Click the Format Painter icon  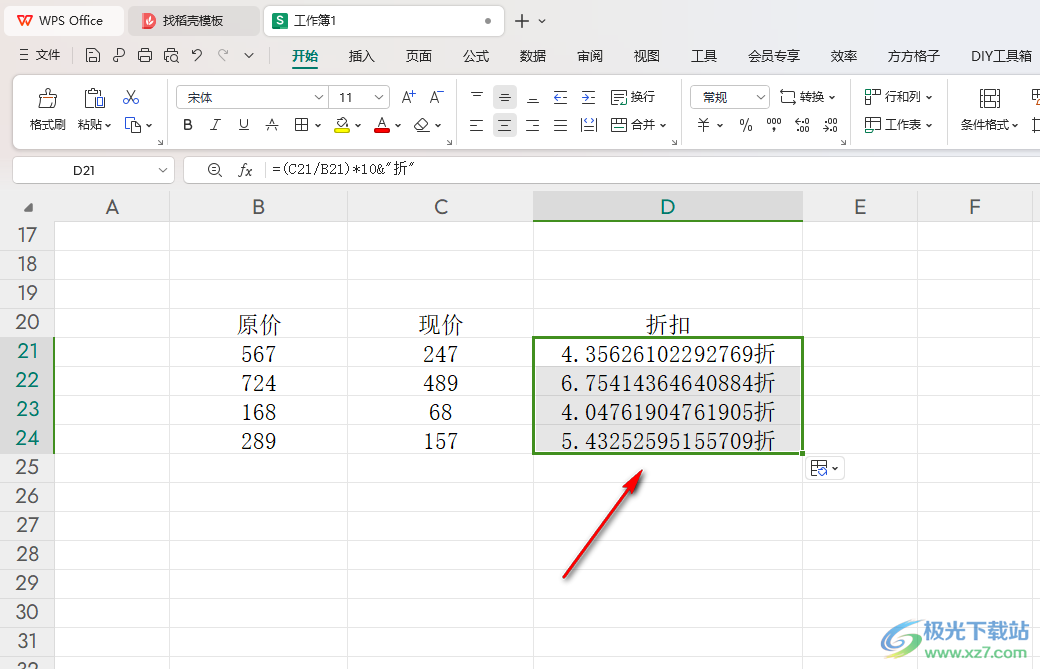(x=47, y=99)
